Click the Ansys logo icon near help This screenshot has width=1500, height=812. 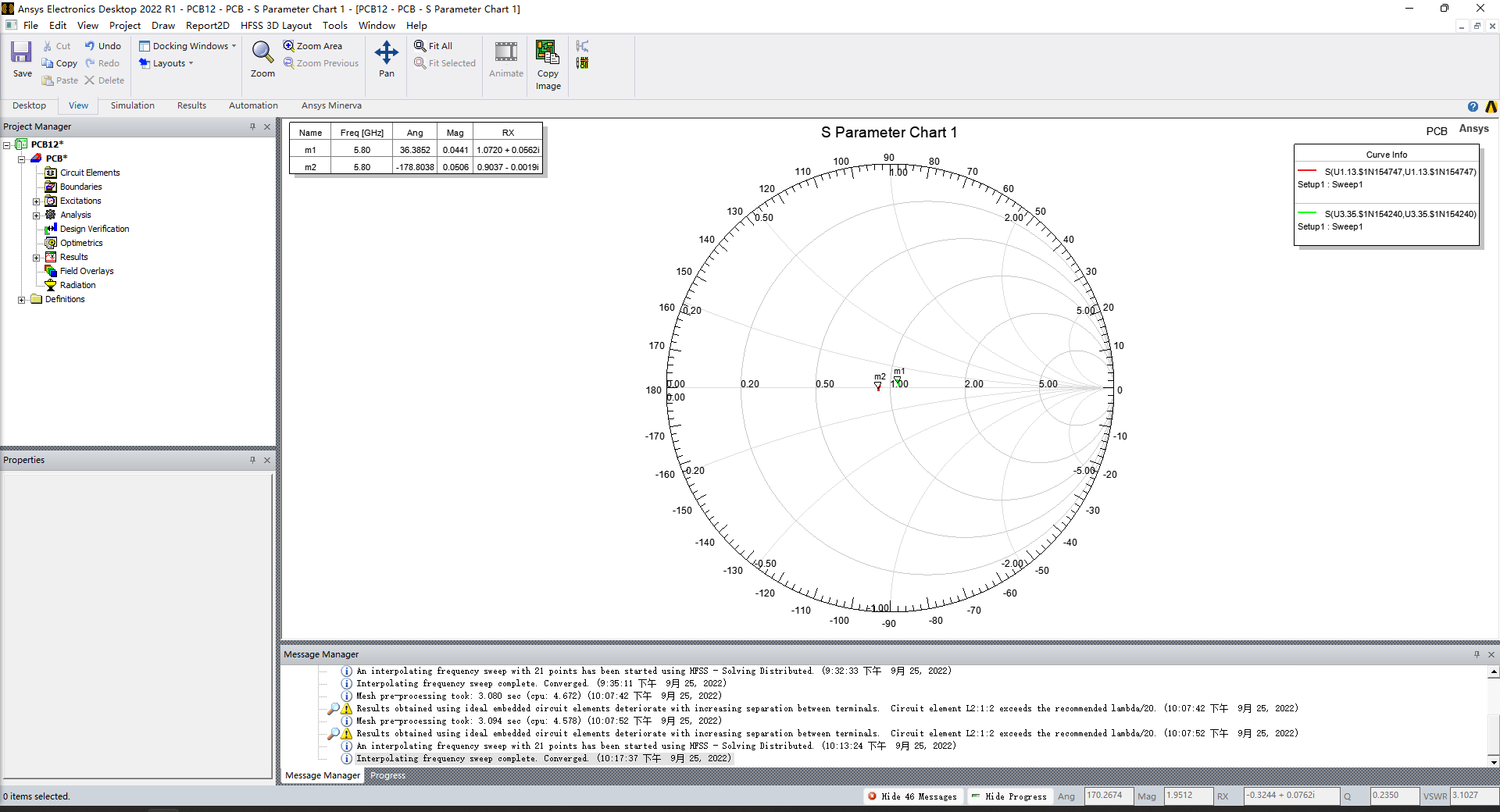point(1491,107)
